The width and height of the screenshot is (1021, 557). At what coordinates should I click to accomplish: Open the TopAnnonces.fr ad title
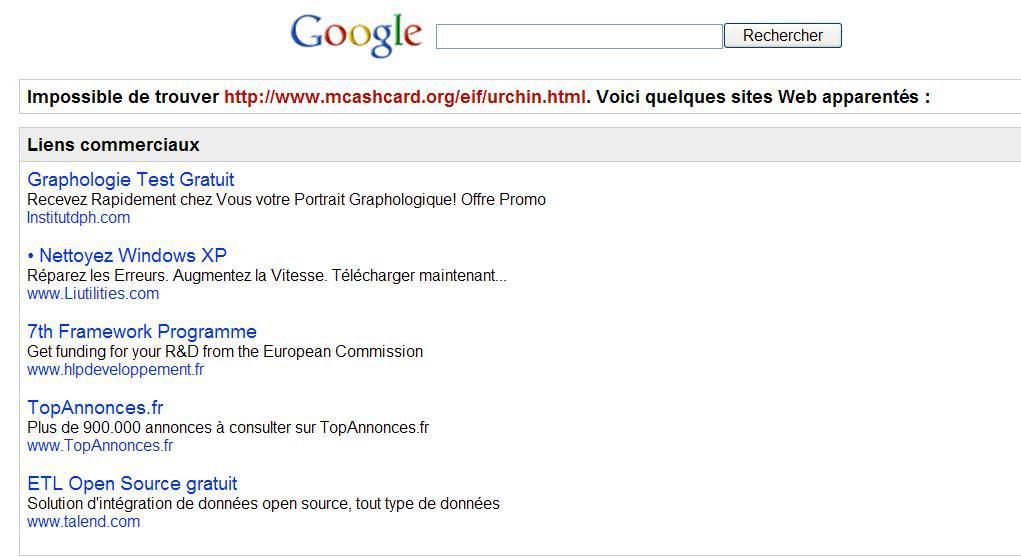click(x=95, y=407)
